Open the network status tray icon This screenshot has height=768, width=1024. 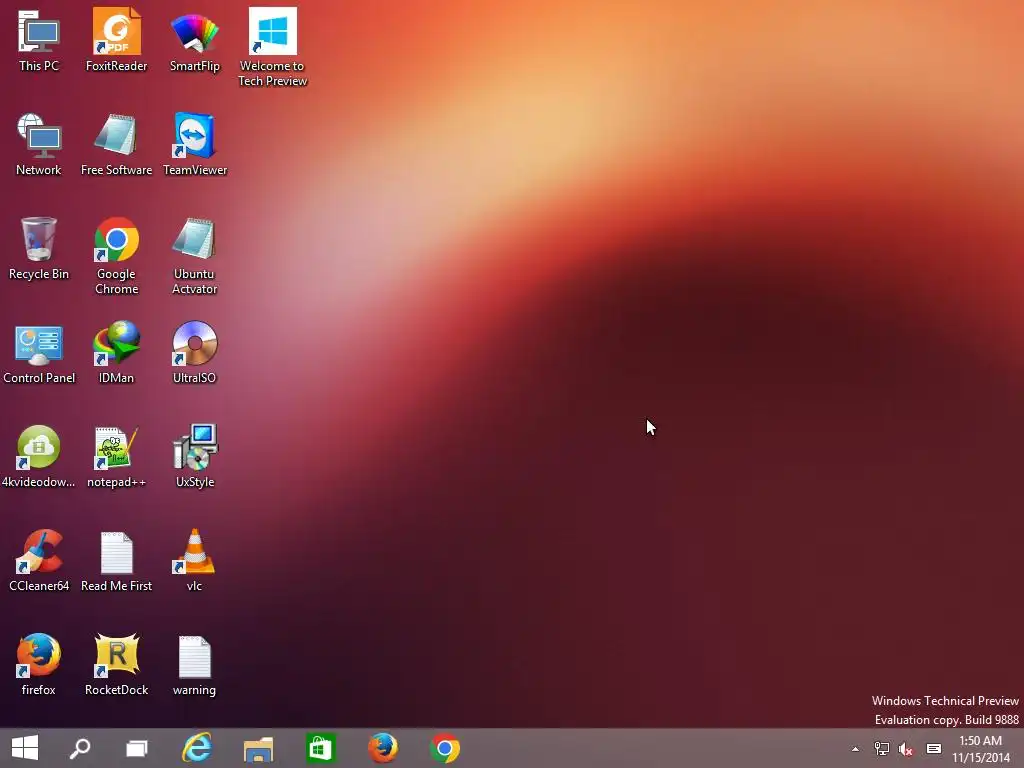881,749
